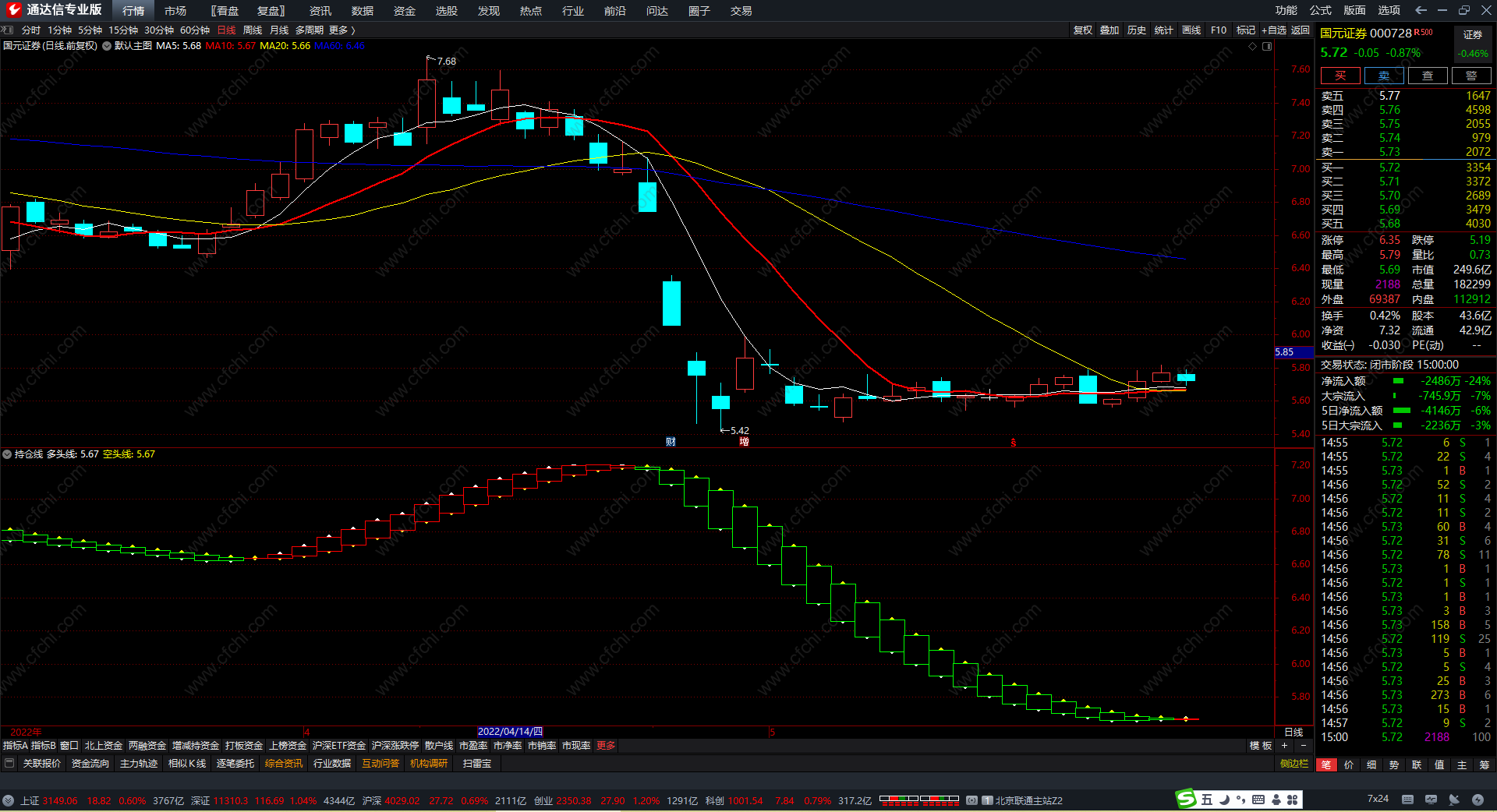
Task: Go back with the title bar arrow
Action: [1421, 10]
